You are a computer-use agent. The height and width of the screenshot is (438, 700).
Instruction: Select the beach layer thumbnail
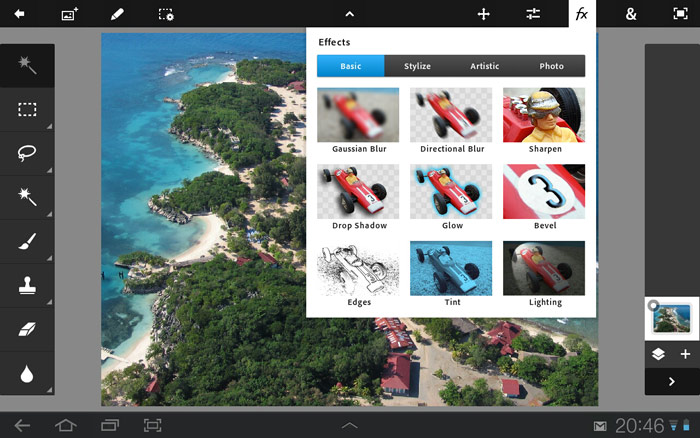pos(671,319)
